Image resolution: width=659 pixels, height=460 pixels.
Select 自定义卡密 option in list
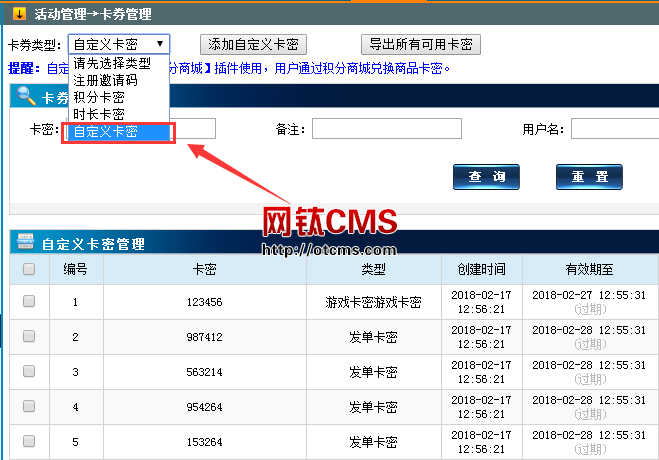coord(119,131)
